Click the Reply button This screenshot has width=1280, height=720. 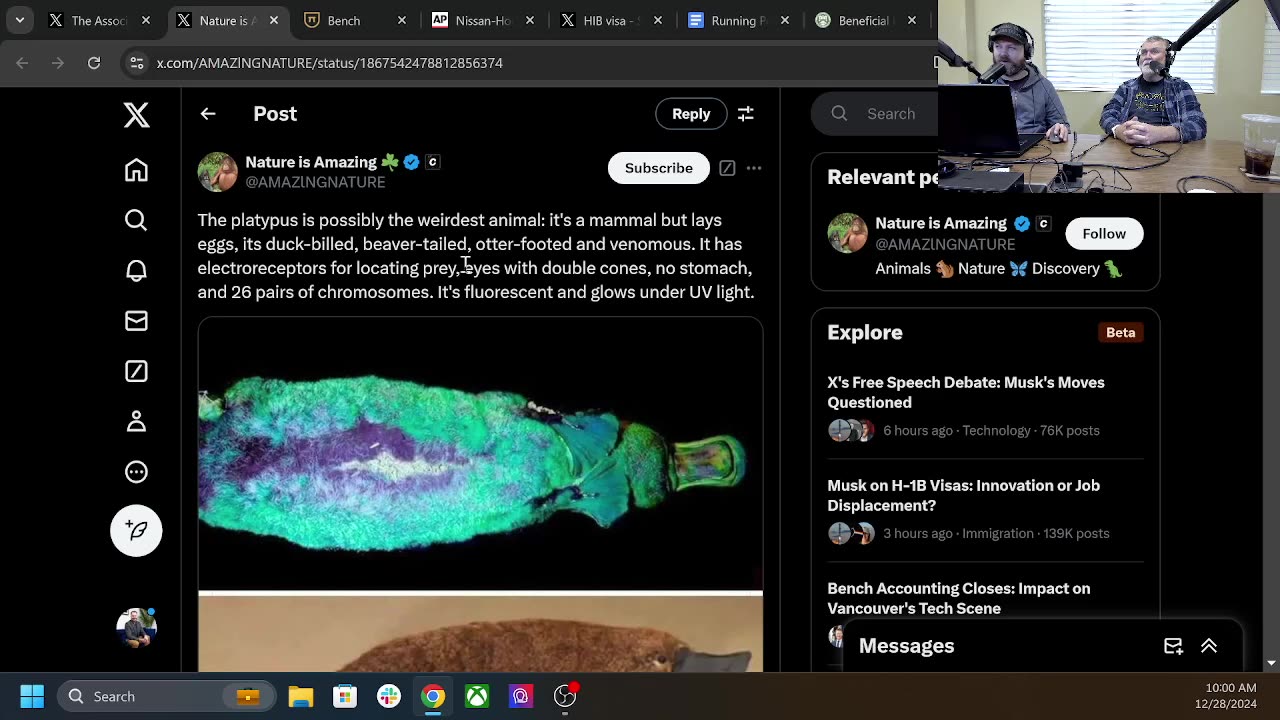coord(691,114)
